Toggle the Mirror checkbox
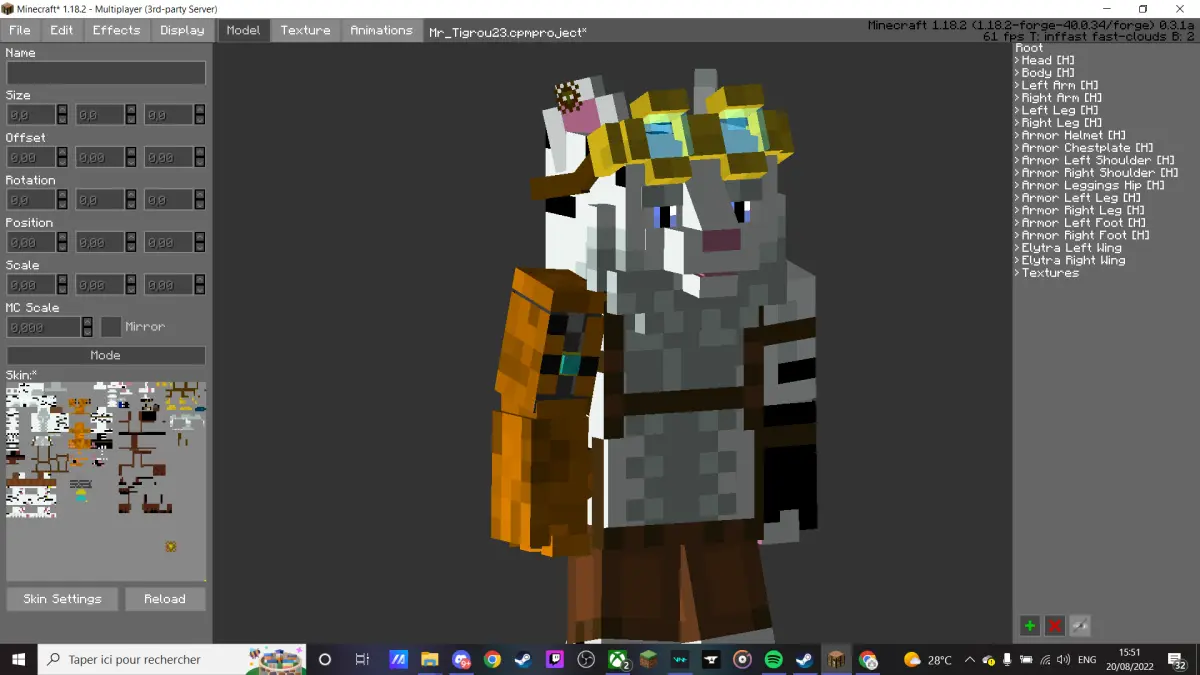1200x675 pixels. [110, 327]
